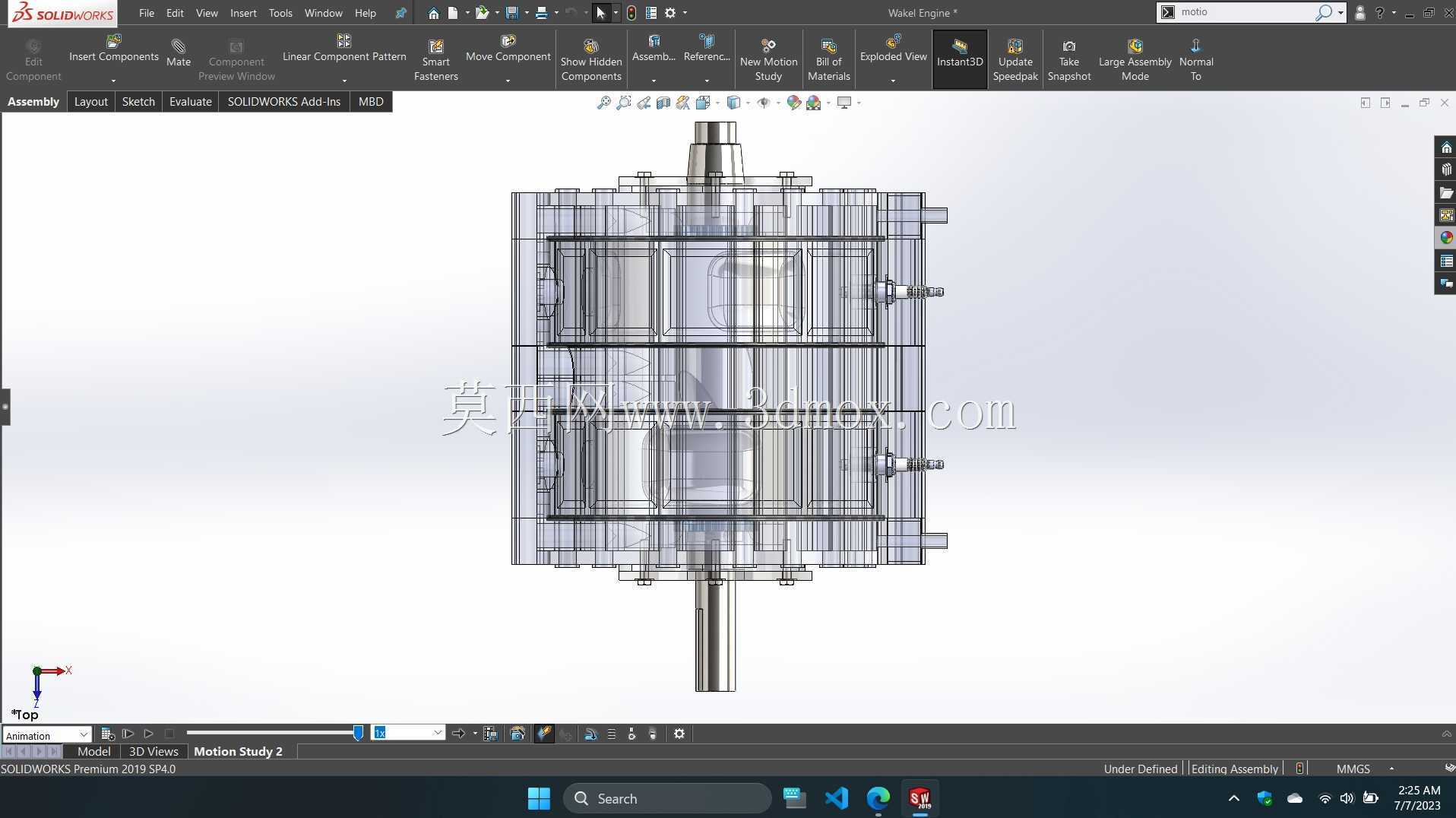Open Bill of Materials
This screenshot has width=1456, height=818.
pos(828,60)
